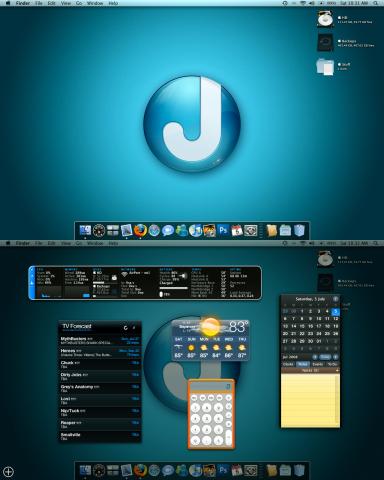Open Go menu in upper menu bar
384x480 pixels.
[79, 3]
